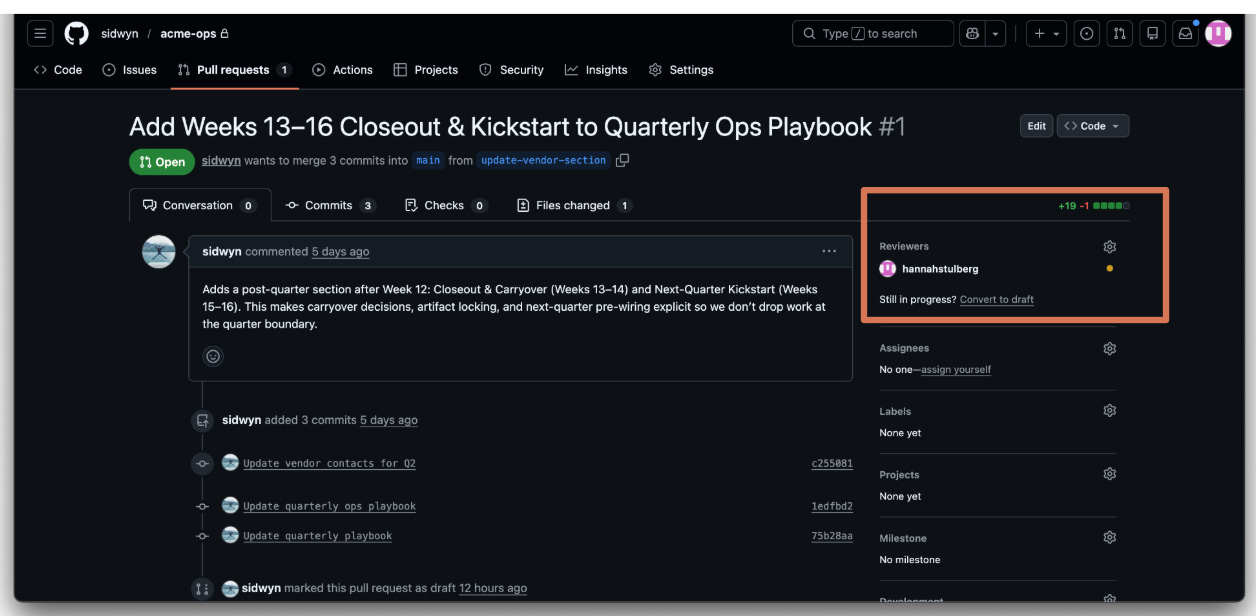The height and width of the screenshot is (616, 1256).
Task: Open the Security tab
Action: (x=511, y=70)
